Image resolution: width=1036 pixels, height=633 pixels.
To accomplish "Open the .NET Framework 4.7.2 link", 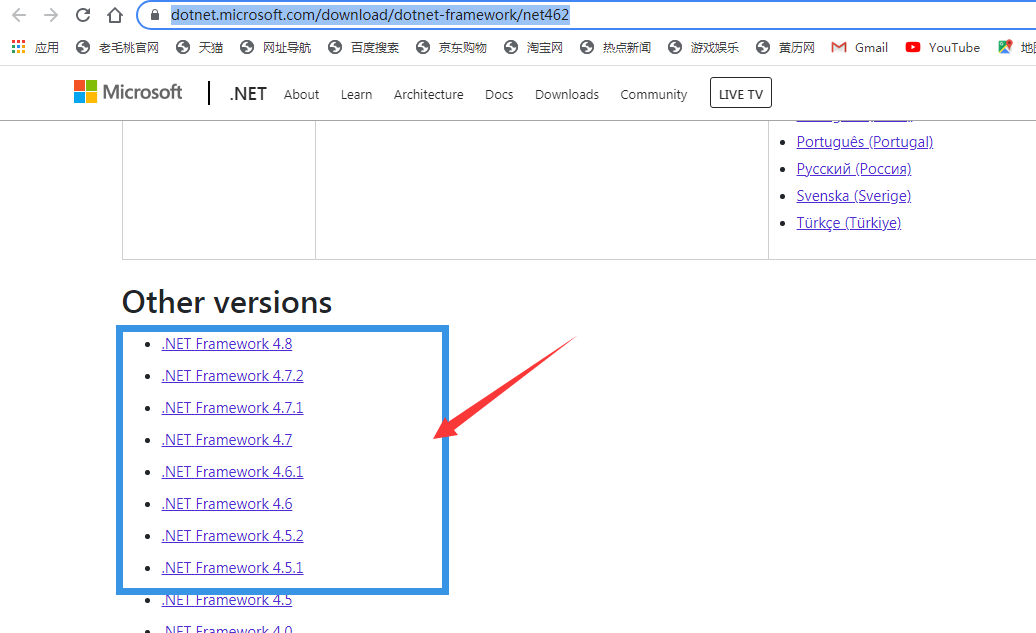I will point(233,376).
